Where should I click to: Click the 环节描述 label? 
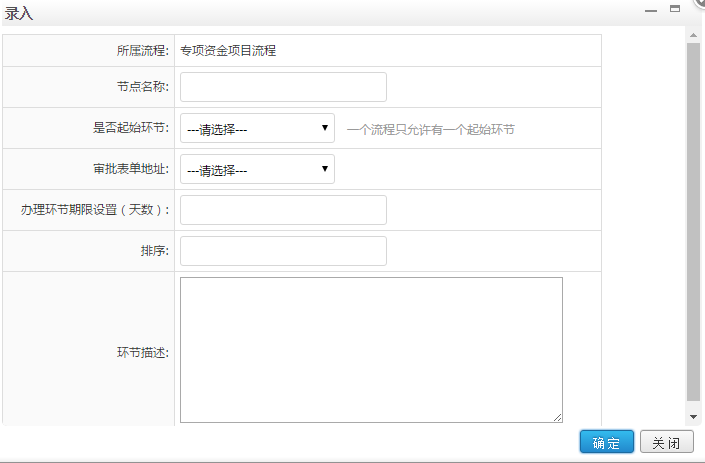tap(143, 352)
